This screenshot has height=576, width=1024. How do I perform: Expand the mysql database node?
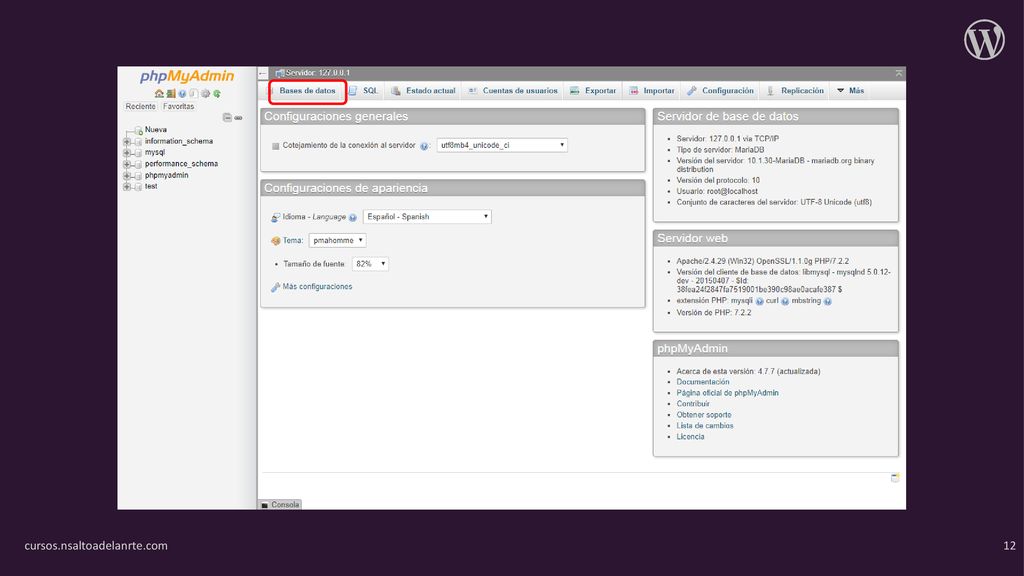click(127, 152)
